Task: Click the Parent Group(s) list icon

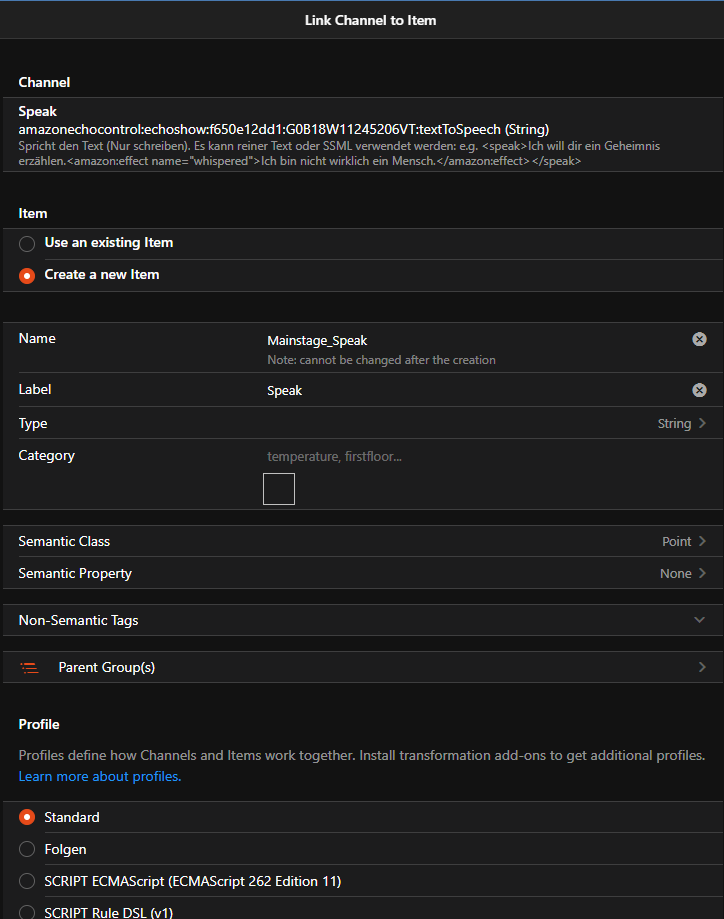Action: tap(29, 667)
